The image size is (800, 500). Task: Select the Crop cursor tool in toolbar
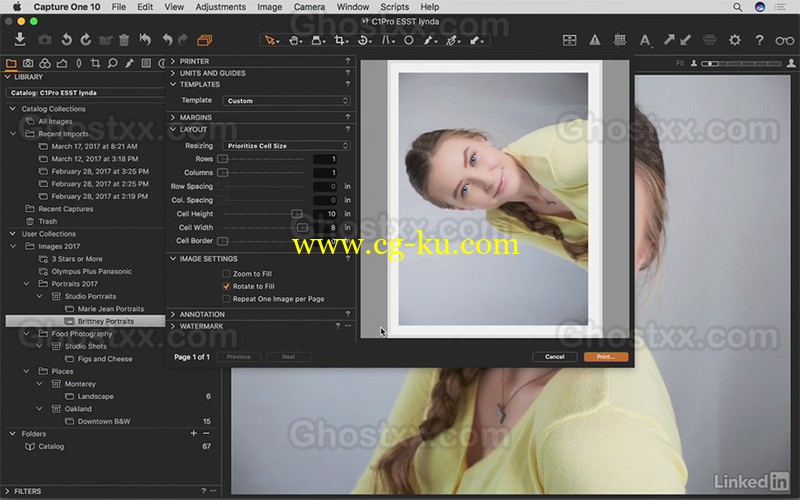340,40
